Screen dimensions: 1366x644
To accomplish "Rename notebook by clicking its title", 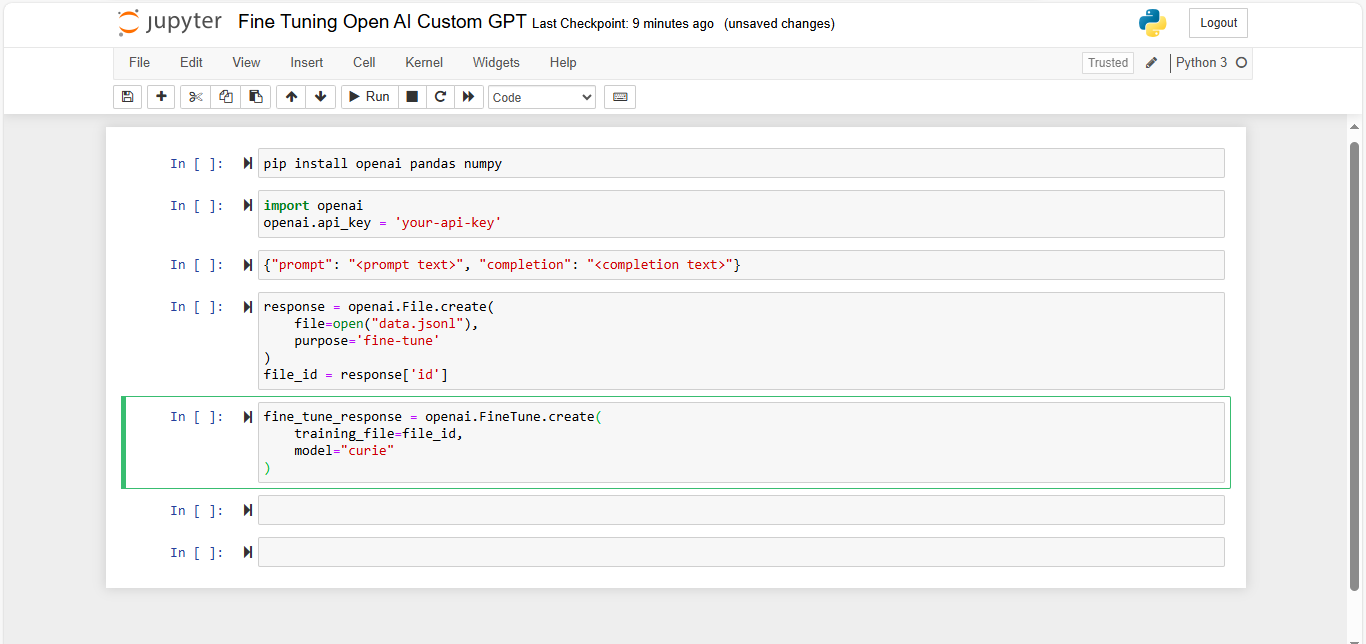I will tap(379, 21).
